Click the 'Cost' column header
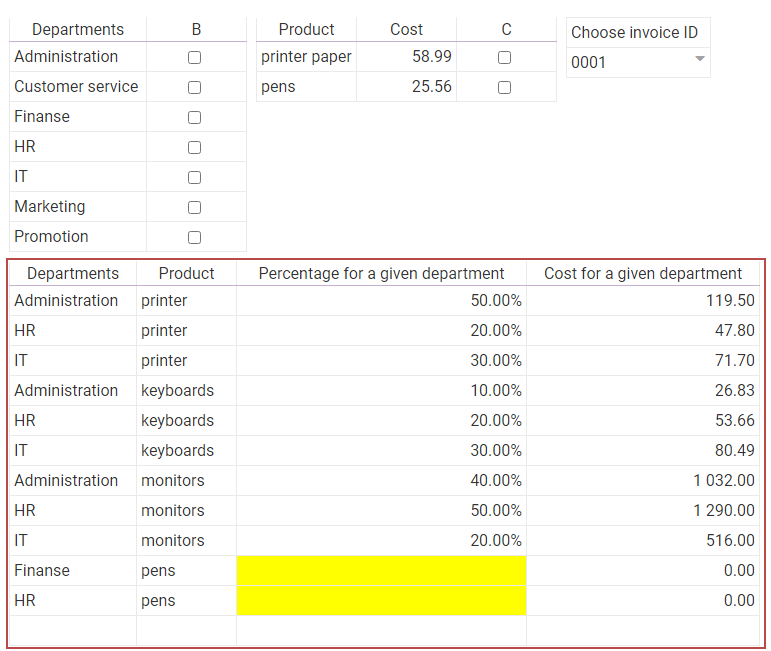This screenshot has height=651, width=771. tap(406, 30)
